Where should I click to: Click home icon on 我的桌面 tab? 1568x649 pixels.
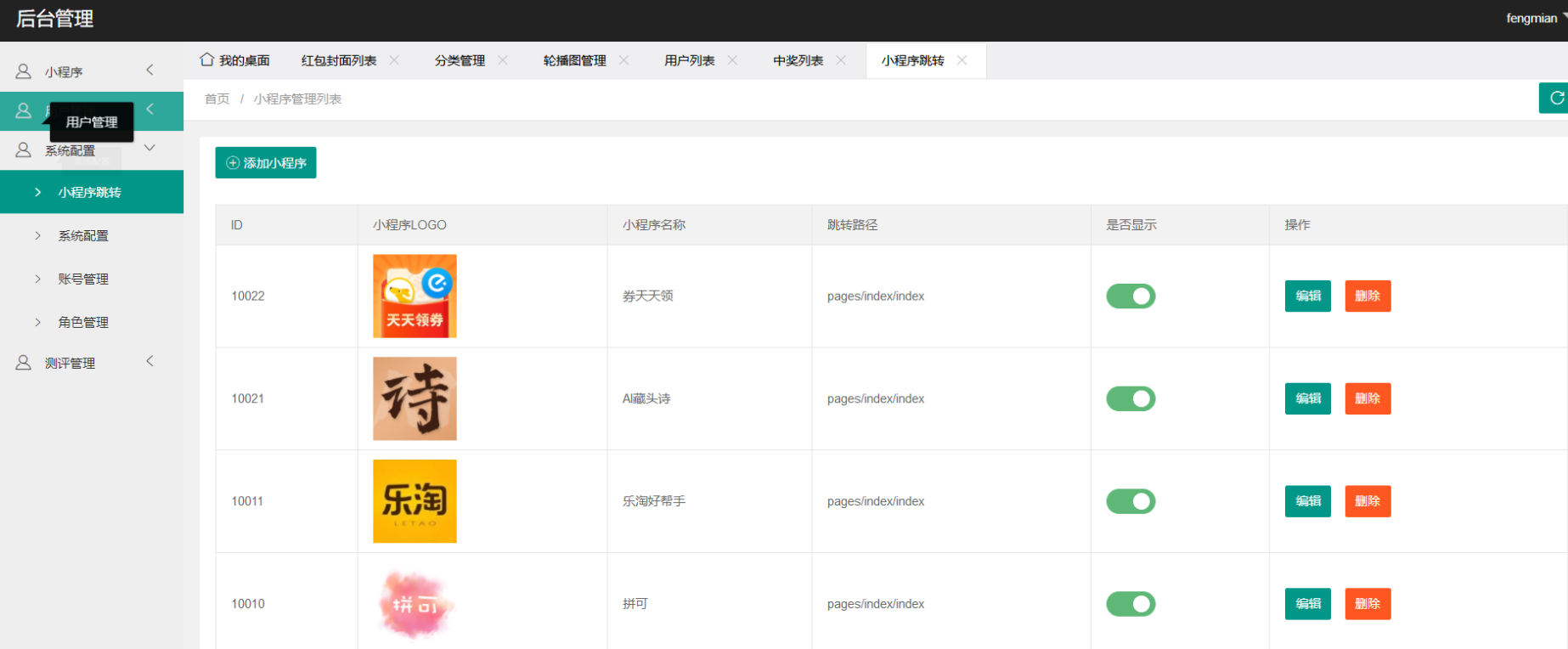point(206,59)
